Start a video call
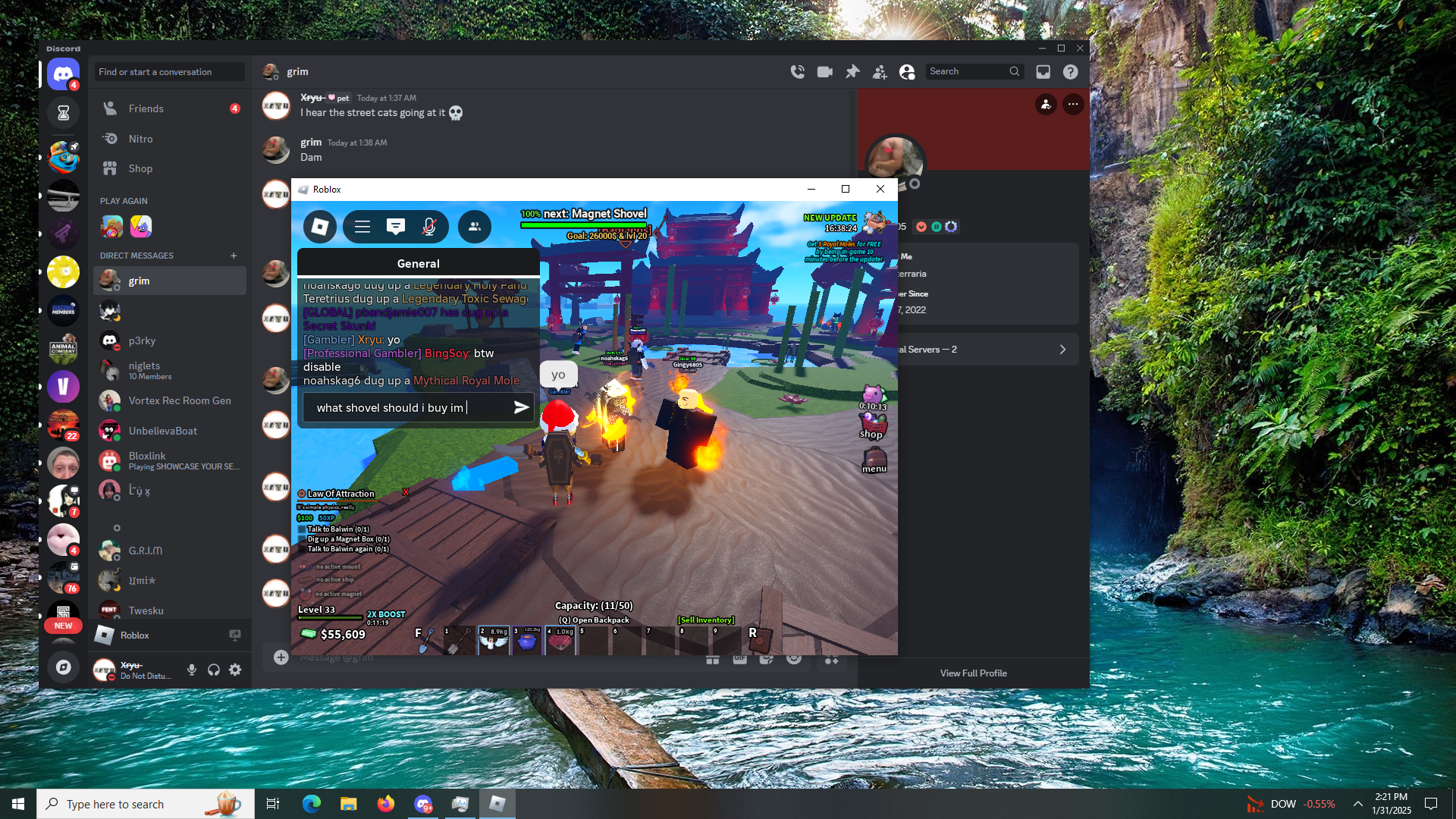 click(x=824, y=71)
